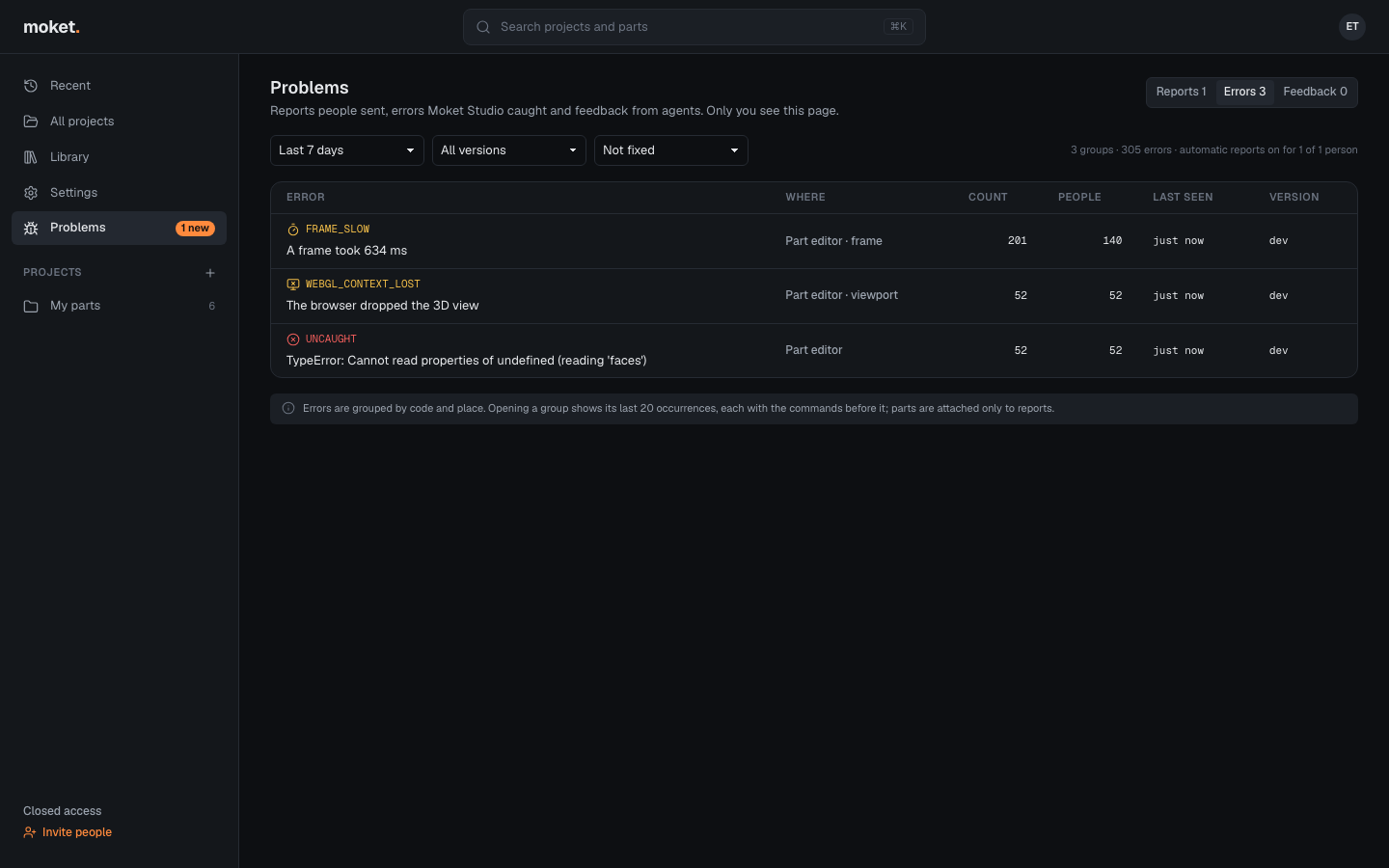Click the Recent clock icon
The width and height of the screenshot is (1389, 868).
(x=31, y=86)
